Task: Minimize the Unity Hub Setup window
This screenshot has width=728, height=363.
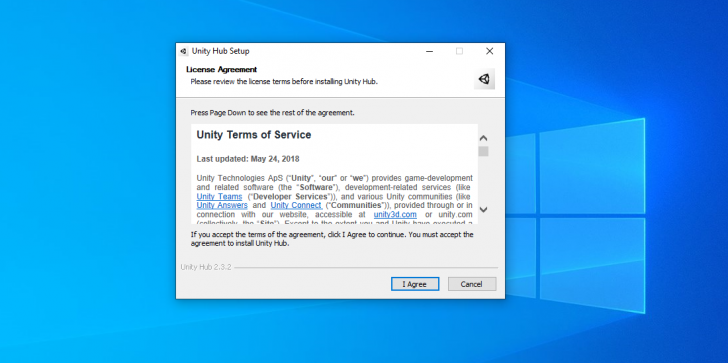Action: click(x=429, y=51)
